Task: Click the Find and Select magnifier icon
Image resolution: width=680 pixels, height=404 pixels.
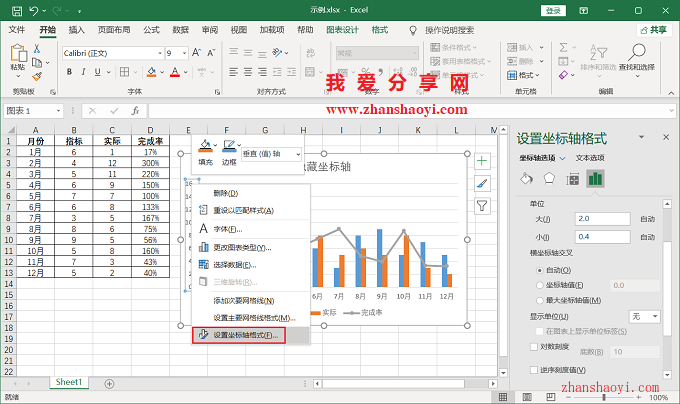Action: (x=637, y=52)
